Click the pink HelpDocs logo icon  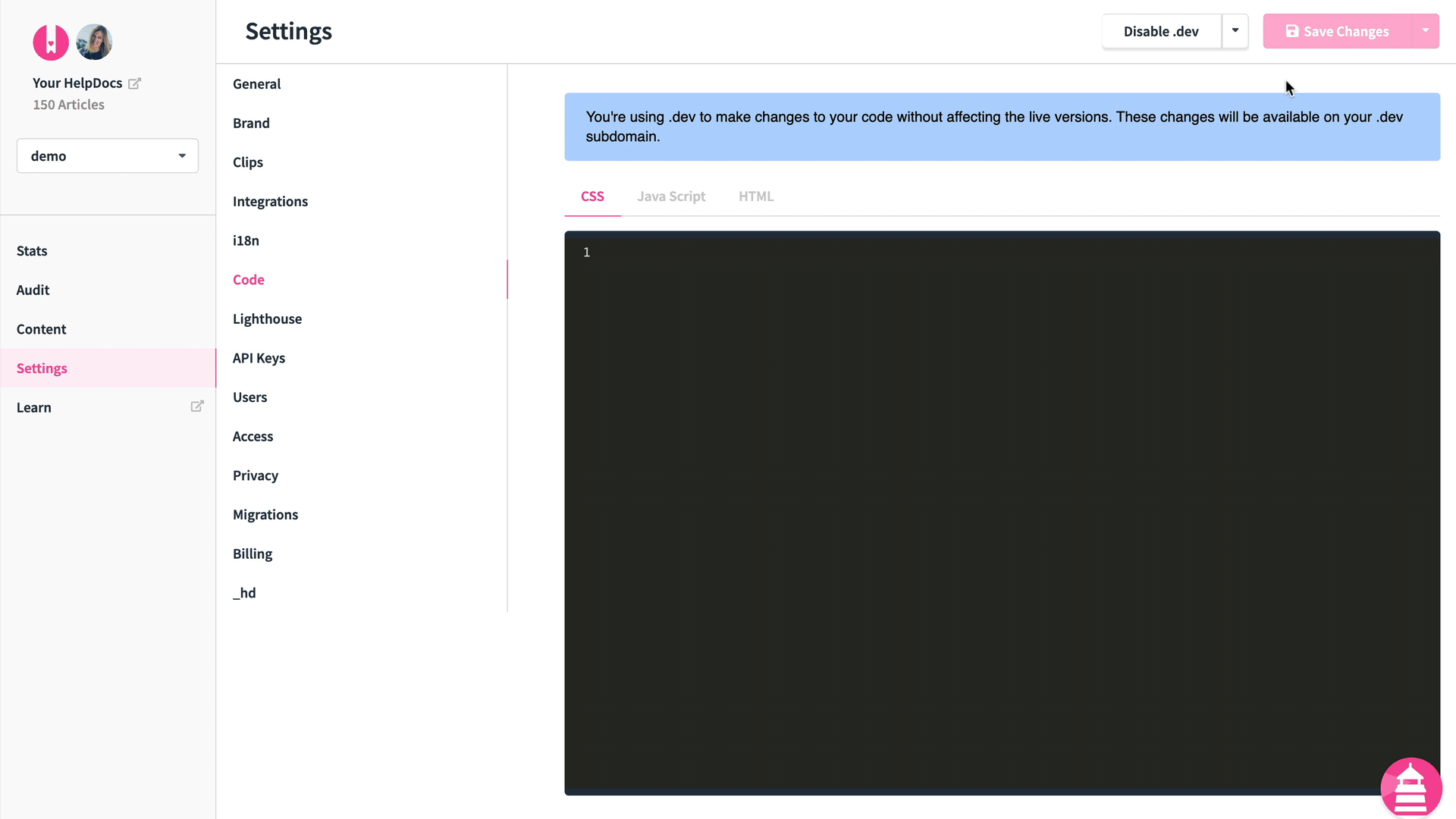tap(51, 42)
